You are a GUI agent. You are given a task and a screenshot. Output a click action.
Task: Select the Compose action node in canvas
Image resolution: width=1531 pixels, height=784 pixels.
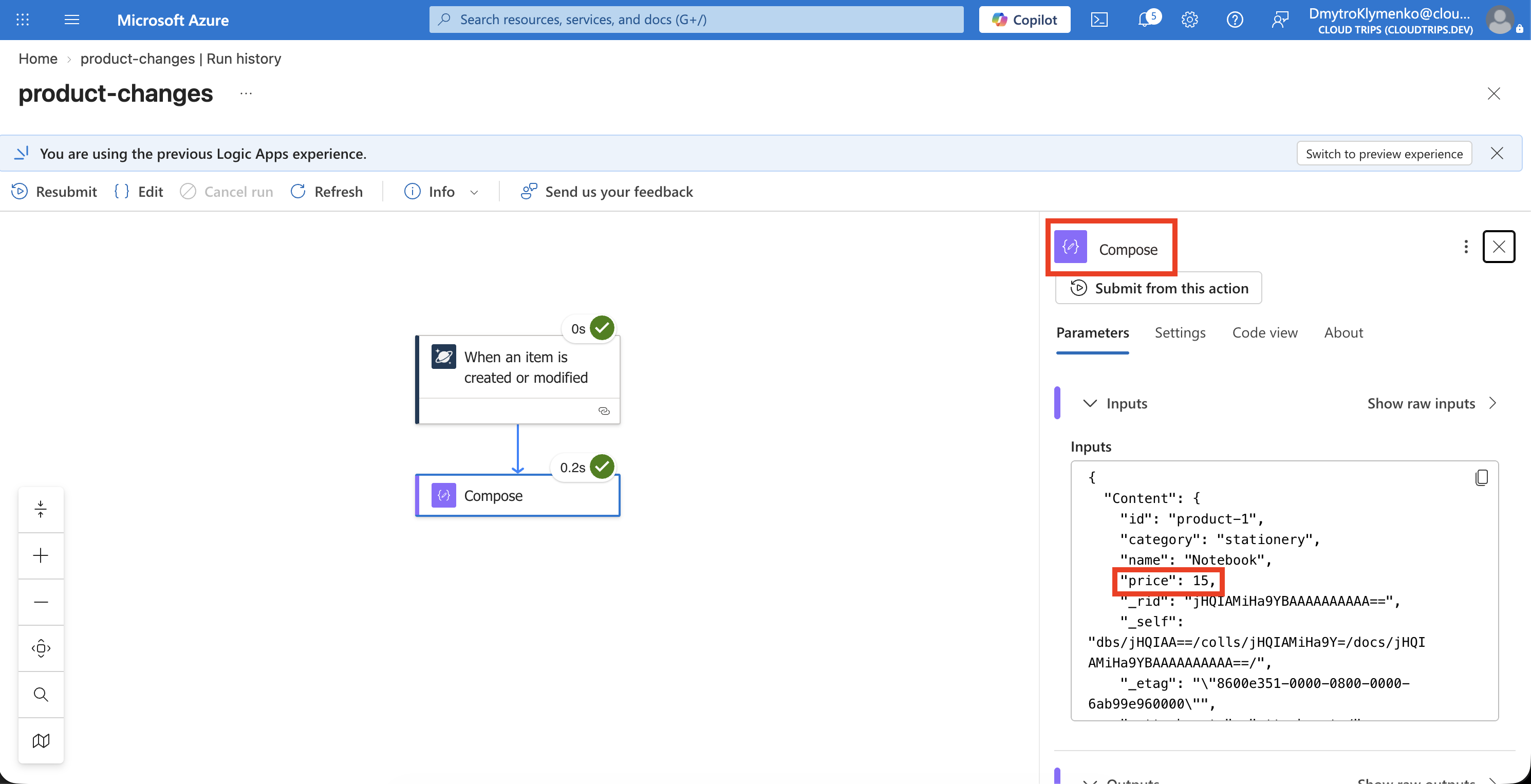coord(518,495)
